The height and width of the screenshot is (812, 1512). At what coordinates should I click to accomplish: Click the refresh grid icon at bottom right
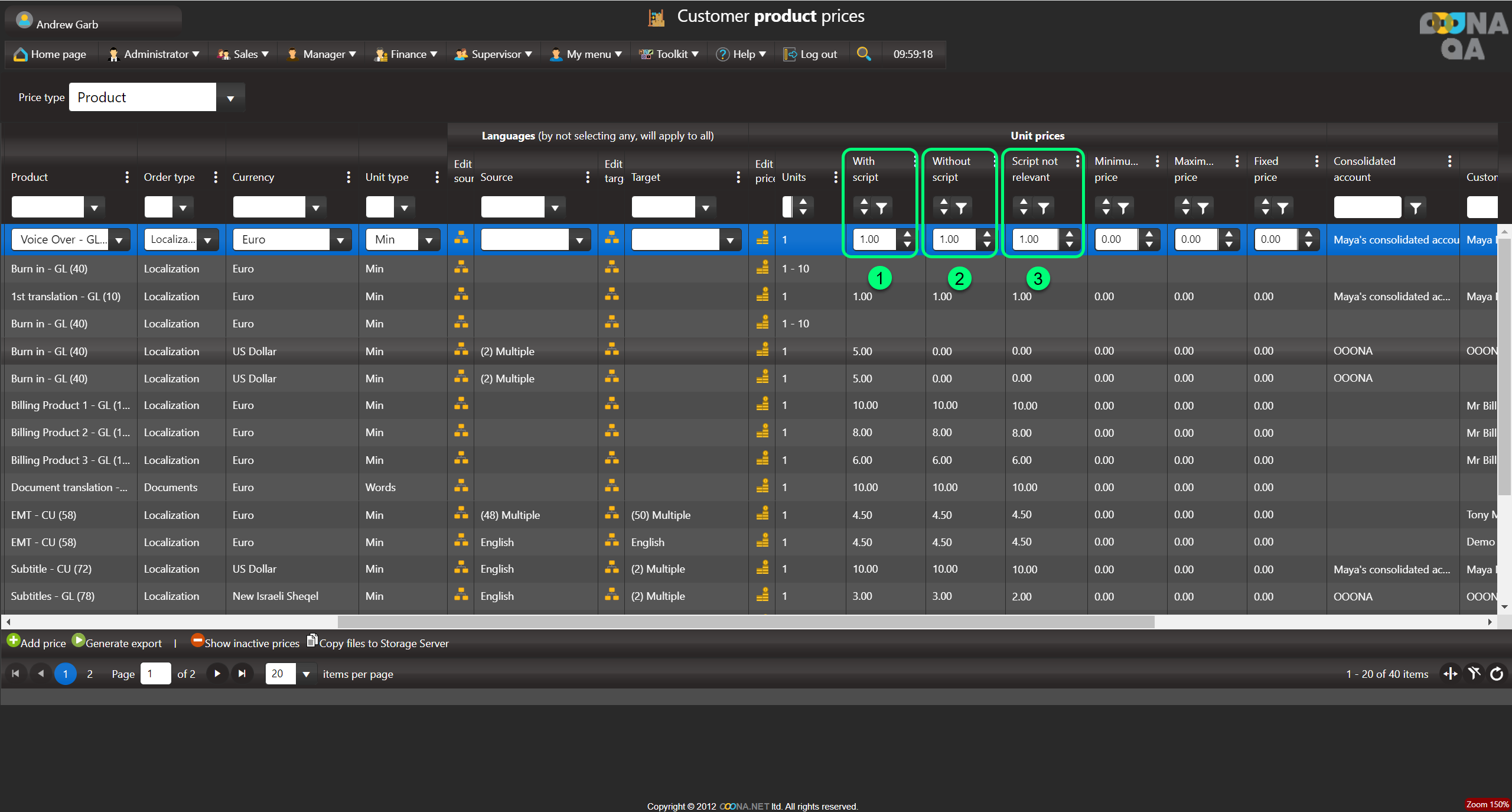1497,674
